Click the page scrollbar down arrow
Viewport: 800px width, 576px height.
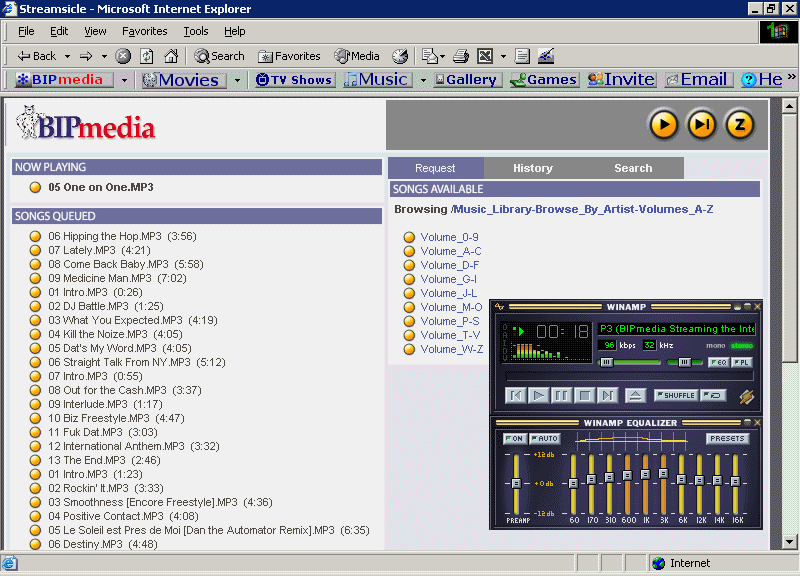789,542
